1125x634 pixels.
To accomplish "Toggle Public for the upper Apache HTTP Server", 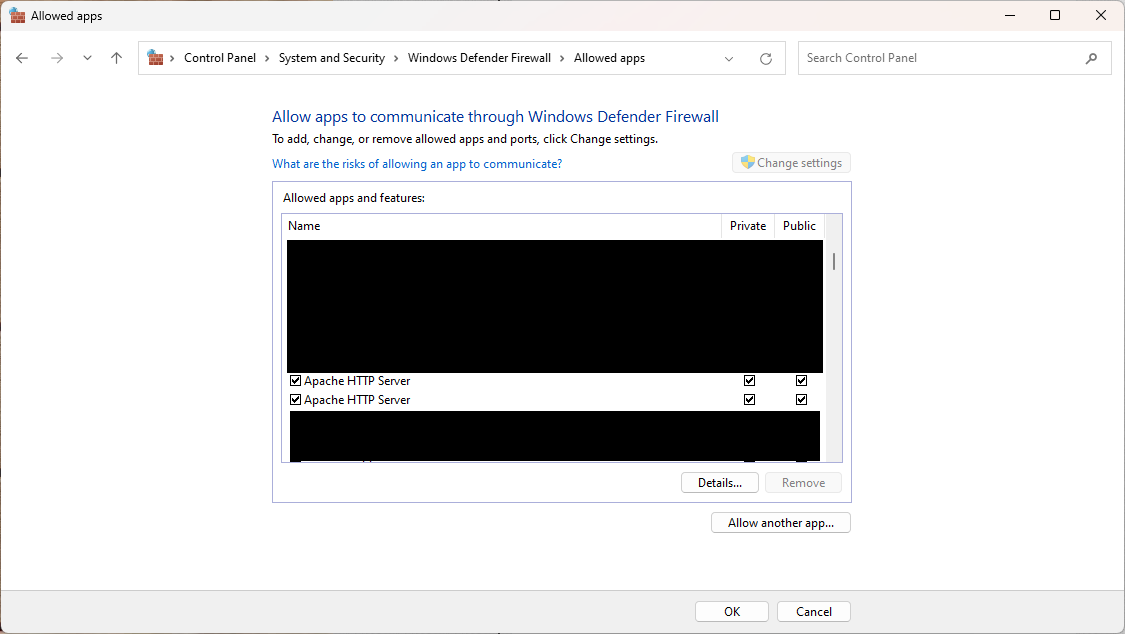I will point(801,381).
